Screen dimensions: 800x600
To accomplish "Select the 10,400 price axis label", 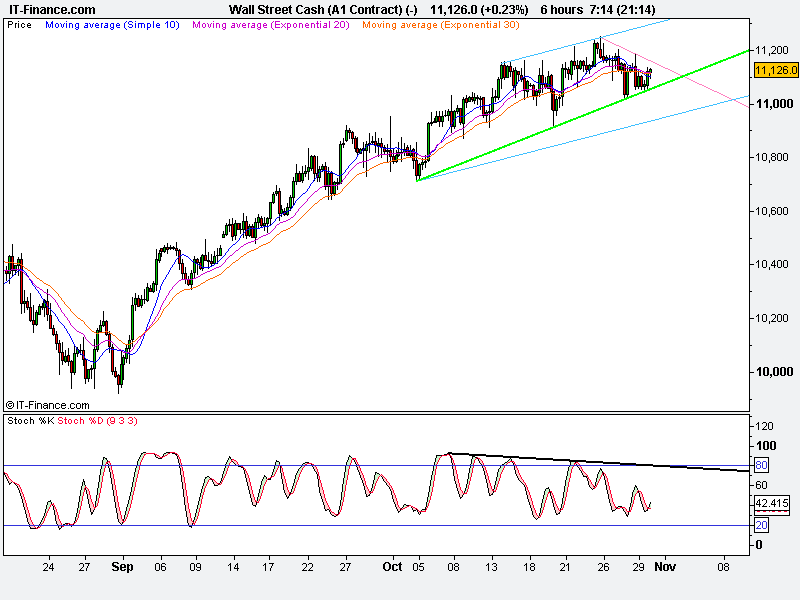I will 771,264.
